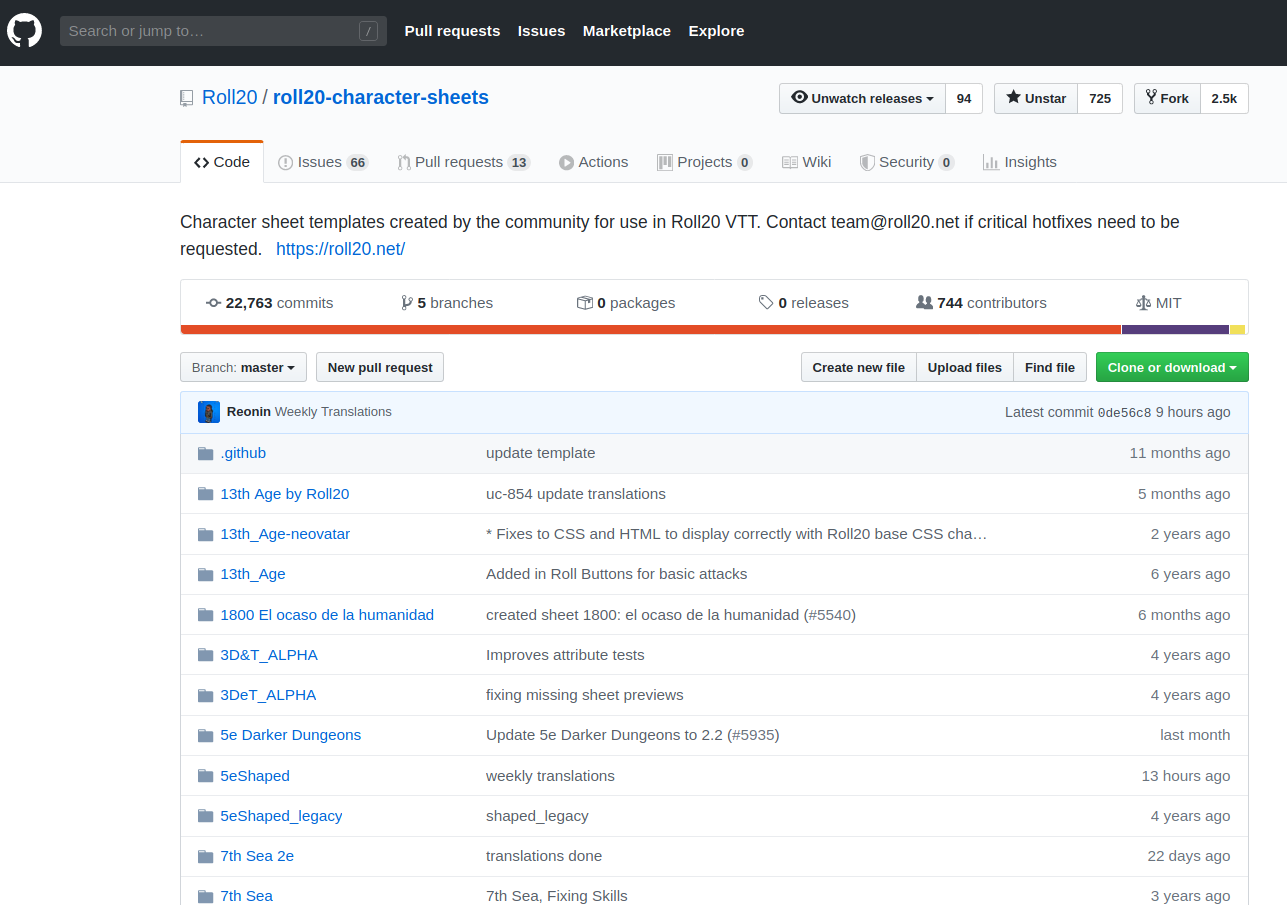This screenshot has width=1287, height=905.
Task: Open Explore in top navigation
Action: (x=716, y=31)
